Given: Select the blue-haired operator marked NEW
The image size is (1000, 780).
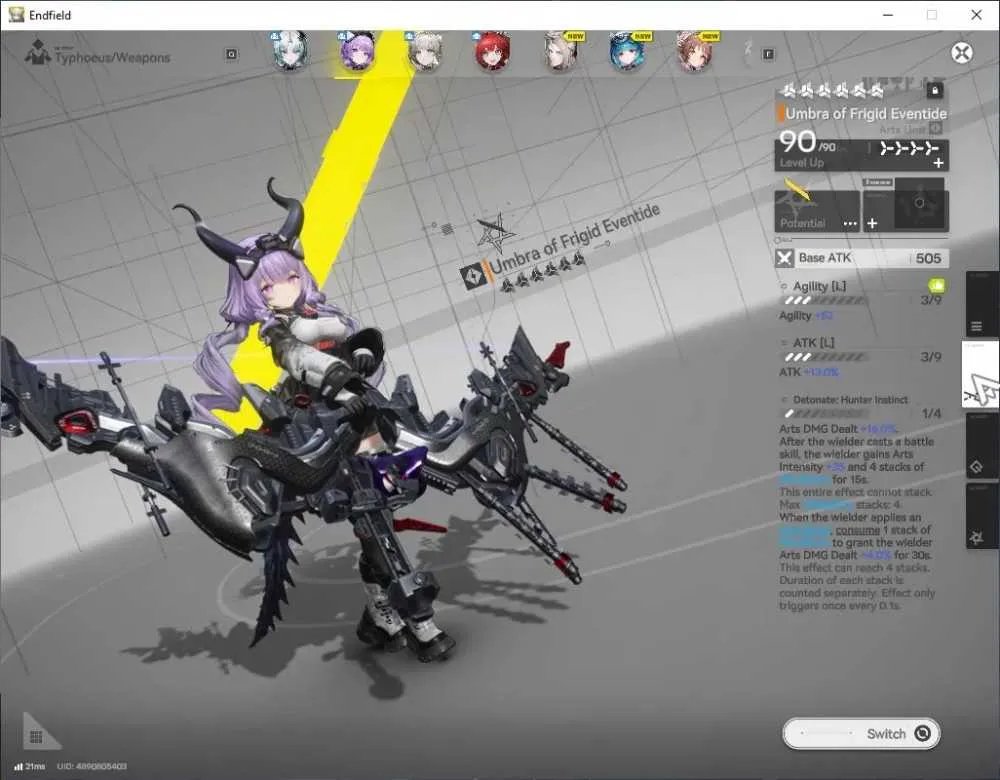Looking at the screenshot, I should (x=628, y=51).
